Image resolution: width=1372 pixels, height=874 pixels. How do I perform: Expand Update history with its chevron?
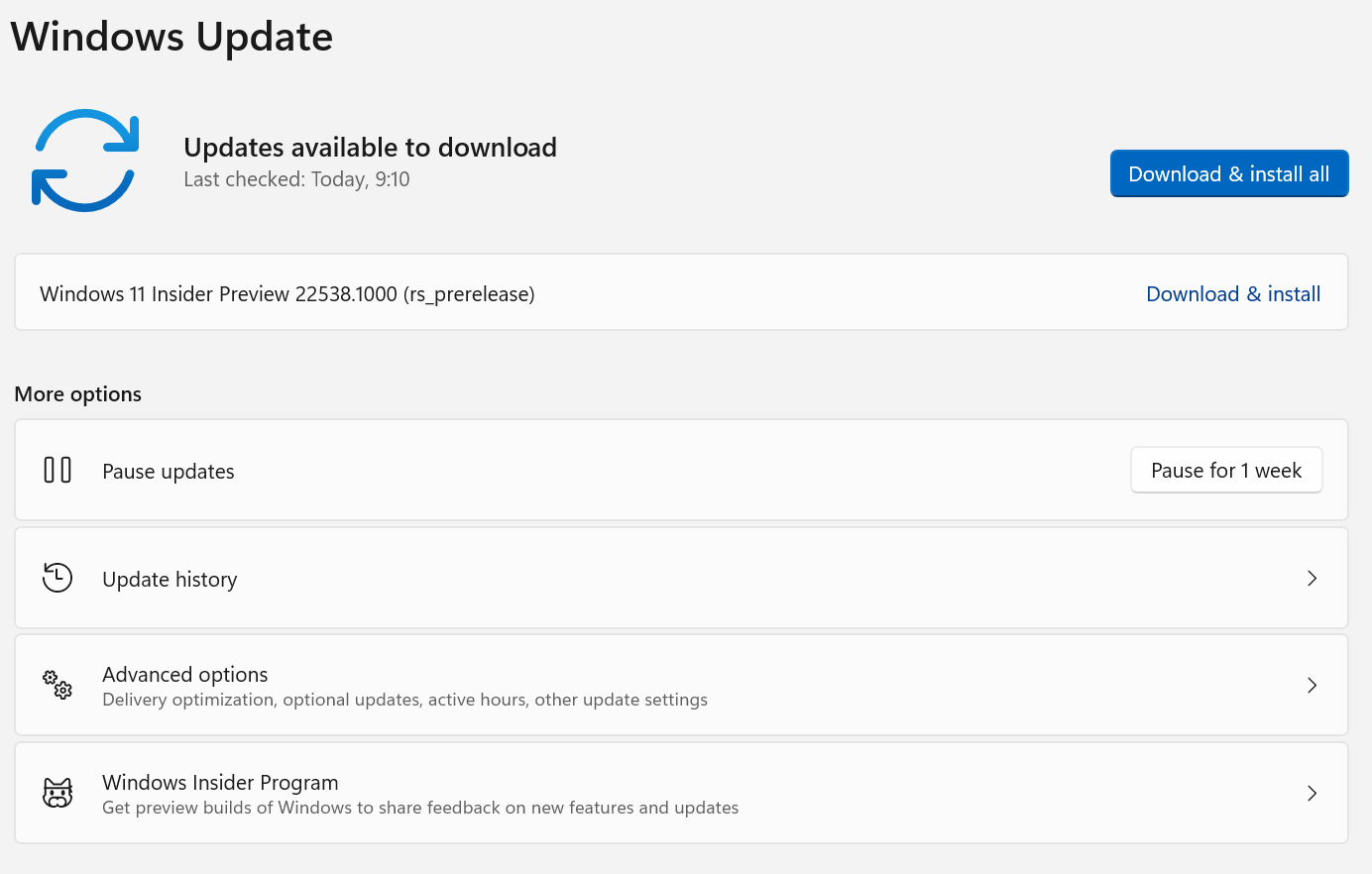pyautogui.click(x=1312, y=578)
